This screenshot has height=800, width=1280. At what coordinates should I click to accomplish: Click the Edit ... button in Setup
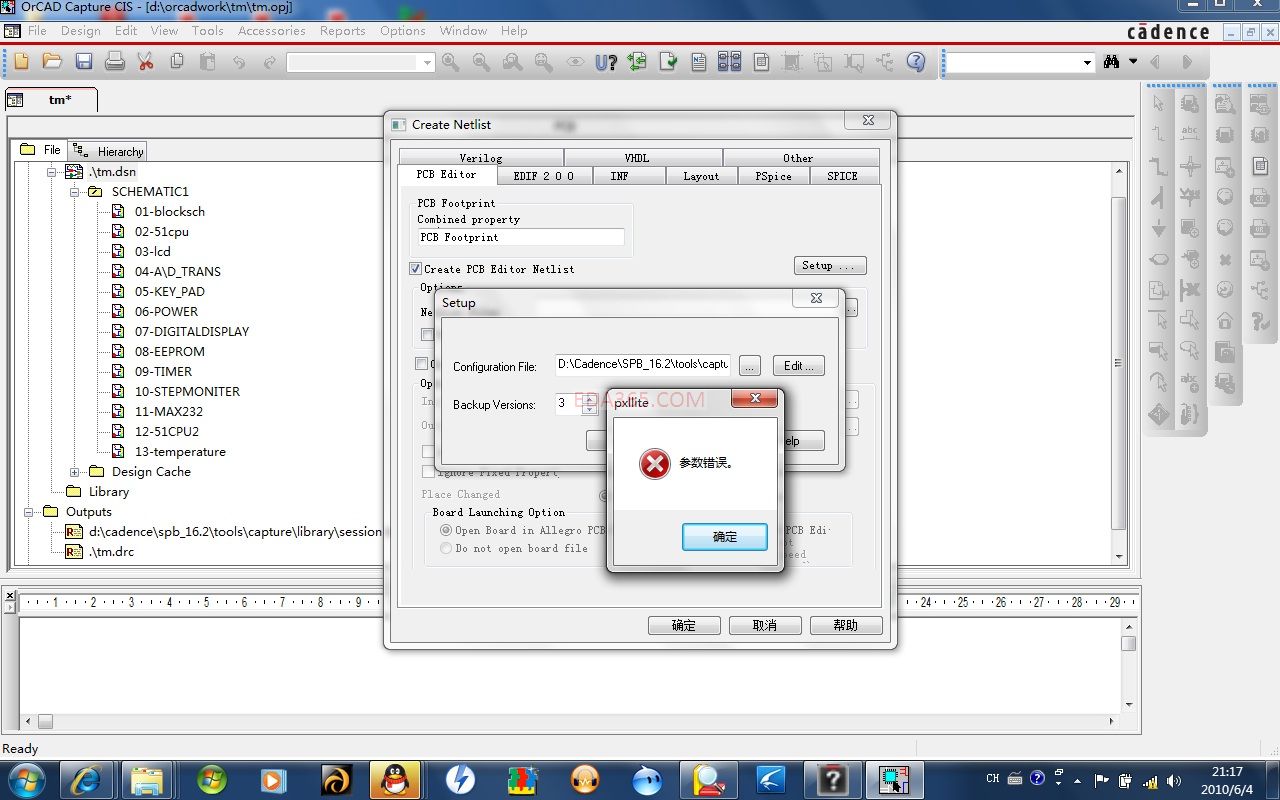click(x=800, y=366)
